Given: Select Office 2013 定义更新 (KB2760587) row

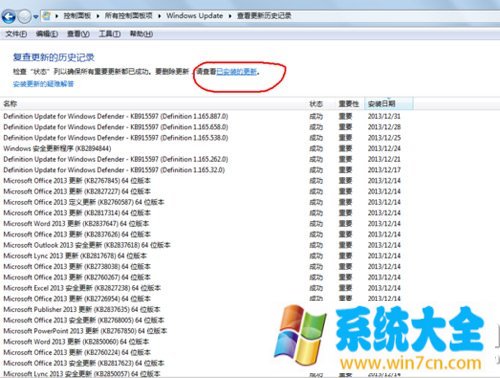Looking at the screenshot, I should (x=202, y=202).
